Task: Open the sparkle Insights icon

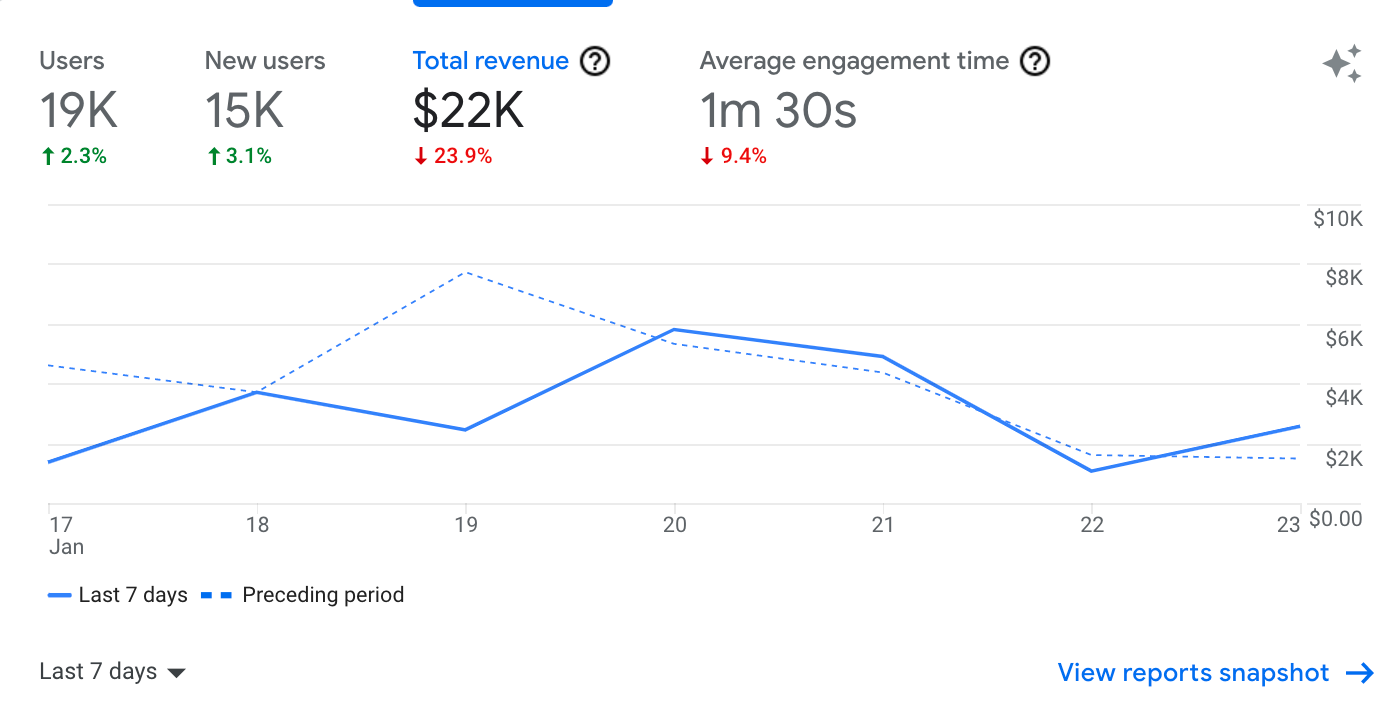Action: pyautogui.click(x=1342, y=64)
